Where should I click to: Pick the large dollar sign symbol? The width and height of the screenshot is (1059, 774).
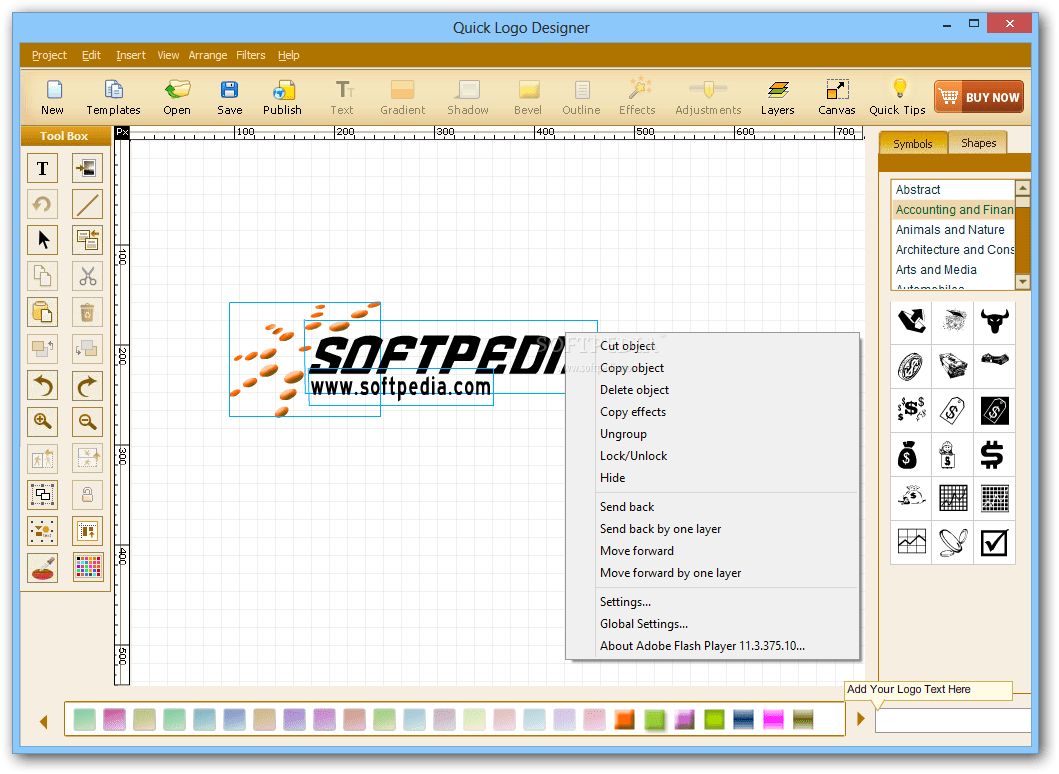994,455
